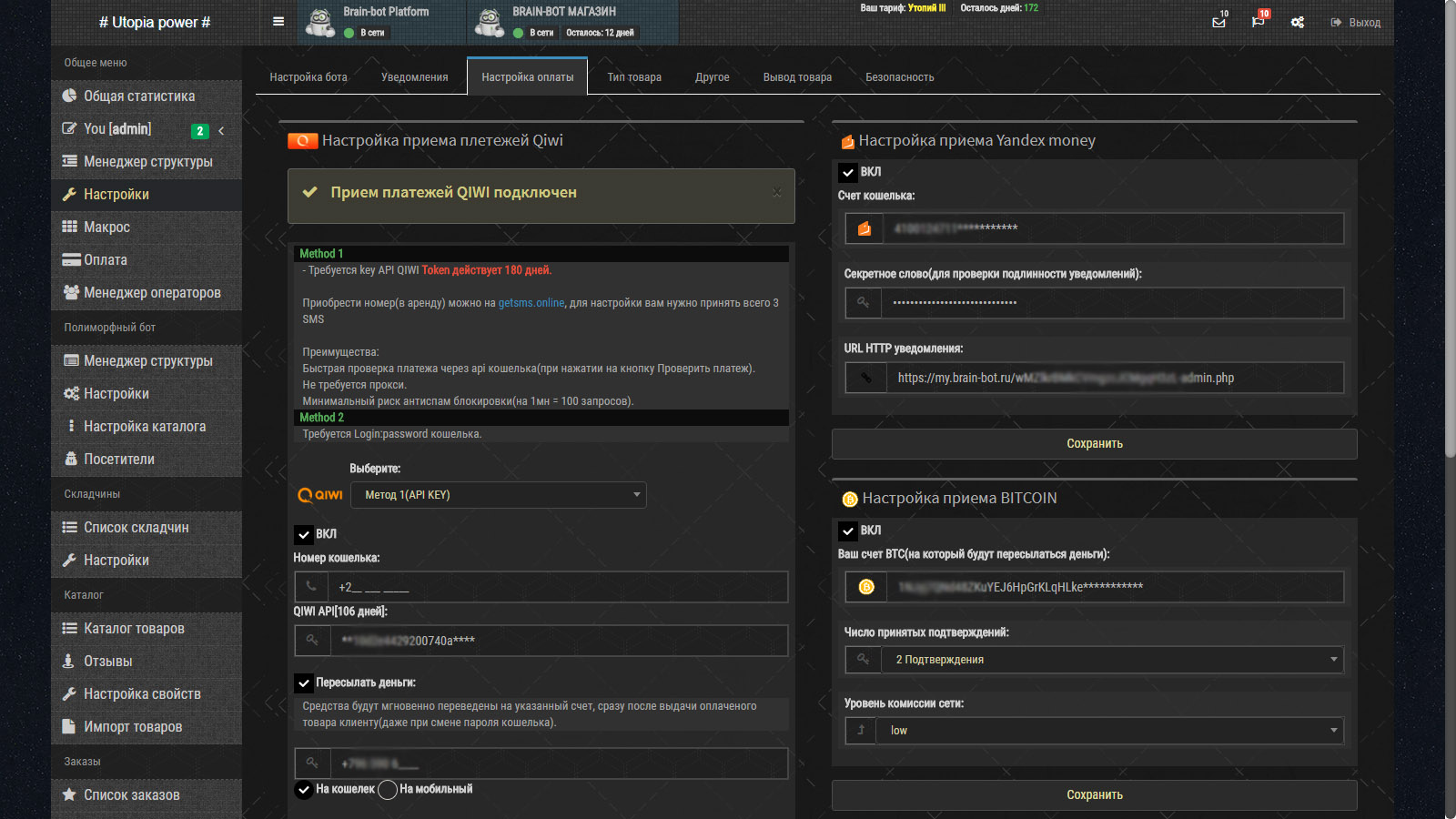
Task: Switch to Тип товара tab
Action: (634, 77)
